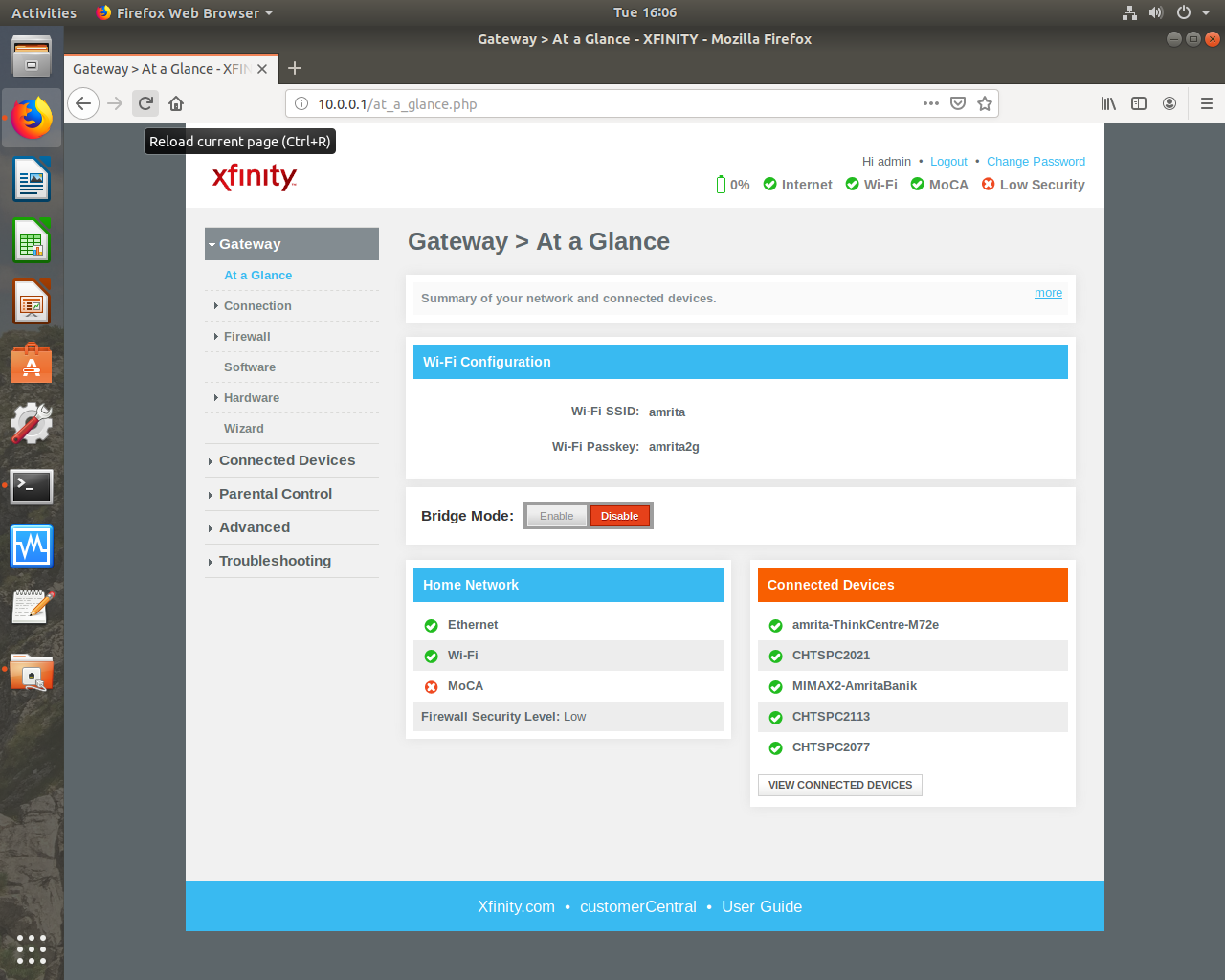Open page actions three-dot menu
The image size is (1225, 980).
[930, 103]
